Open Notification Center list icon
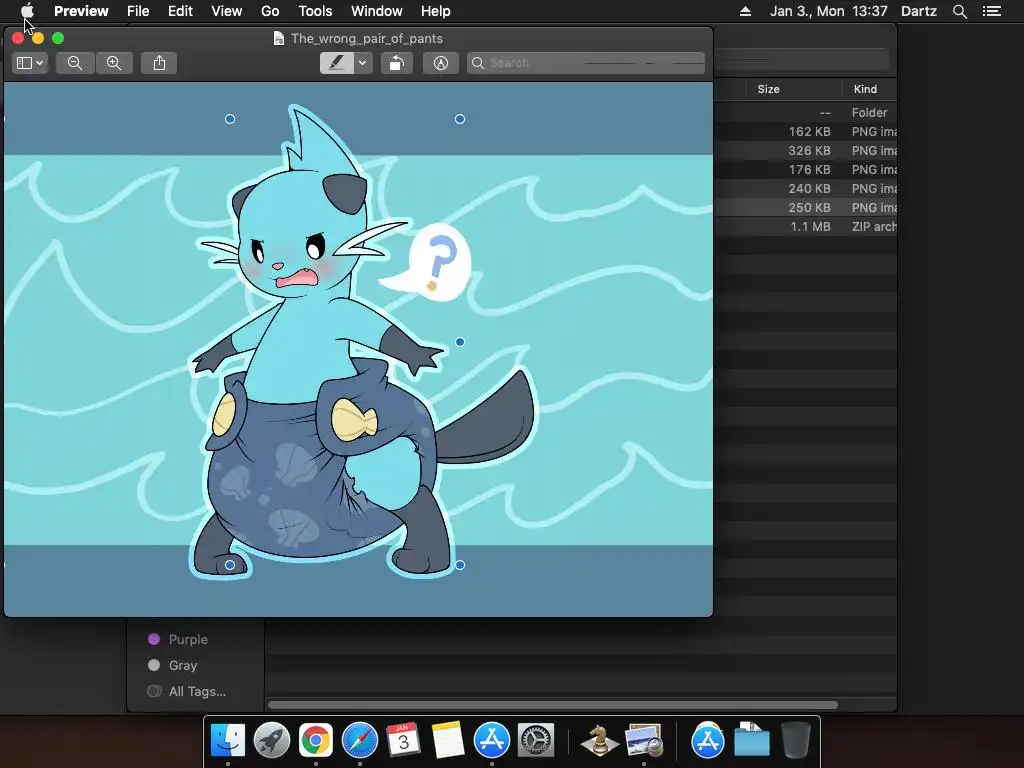Viewport: 1024px width, 768px height. click(x=992, y=11)
